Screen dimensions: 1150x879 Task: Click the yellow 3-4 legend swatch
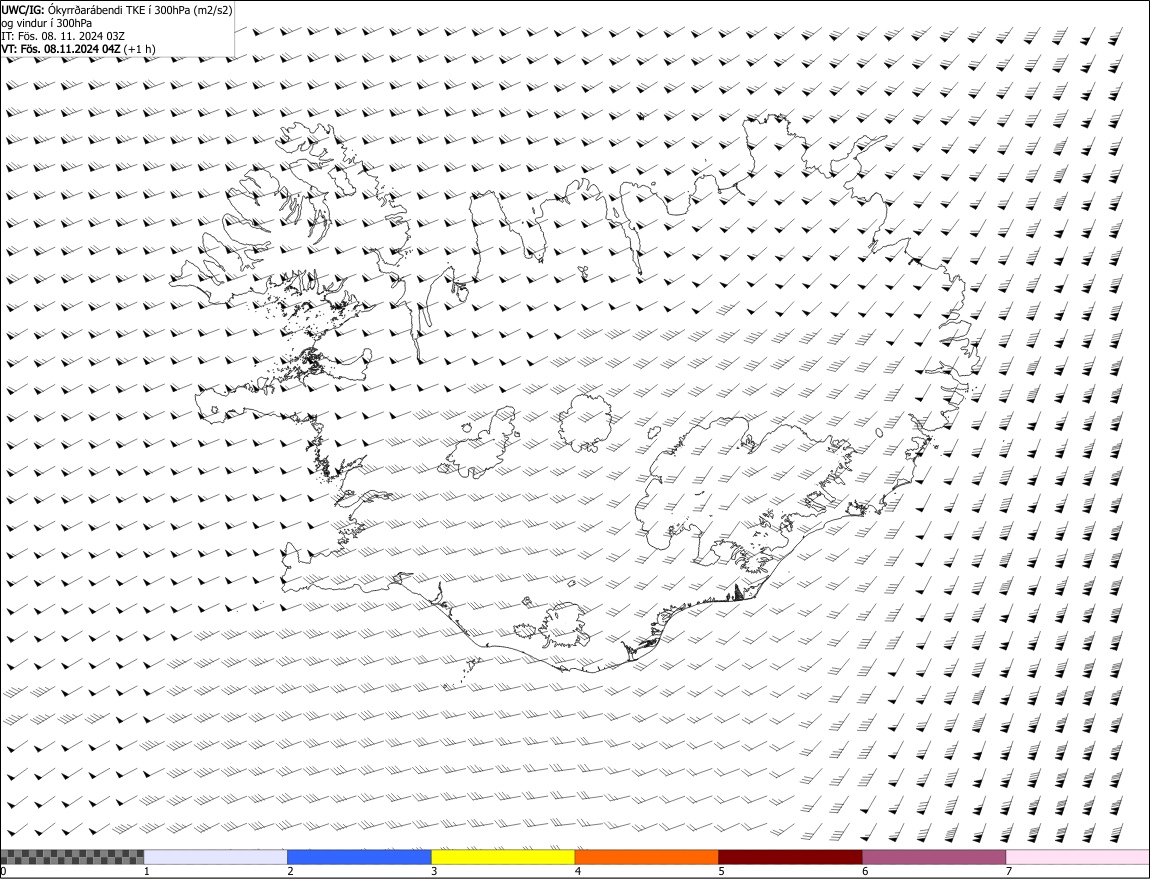click(503, 857)
